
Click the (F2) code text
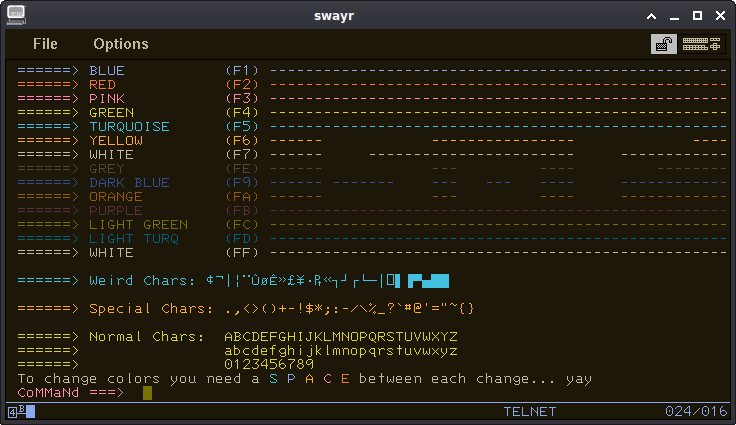pos(242,85)
